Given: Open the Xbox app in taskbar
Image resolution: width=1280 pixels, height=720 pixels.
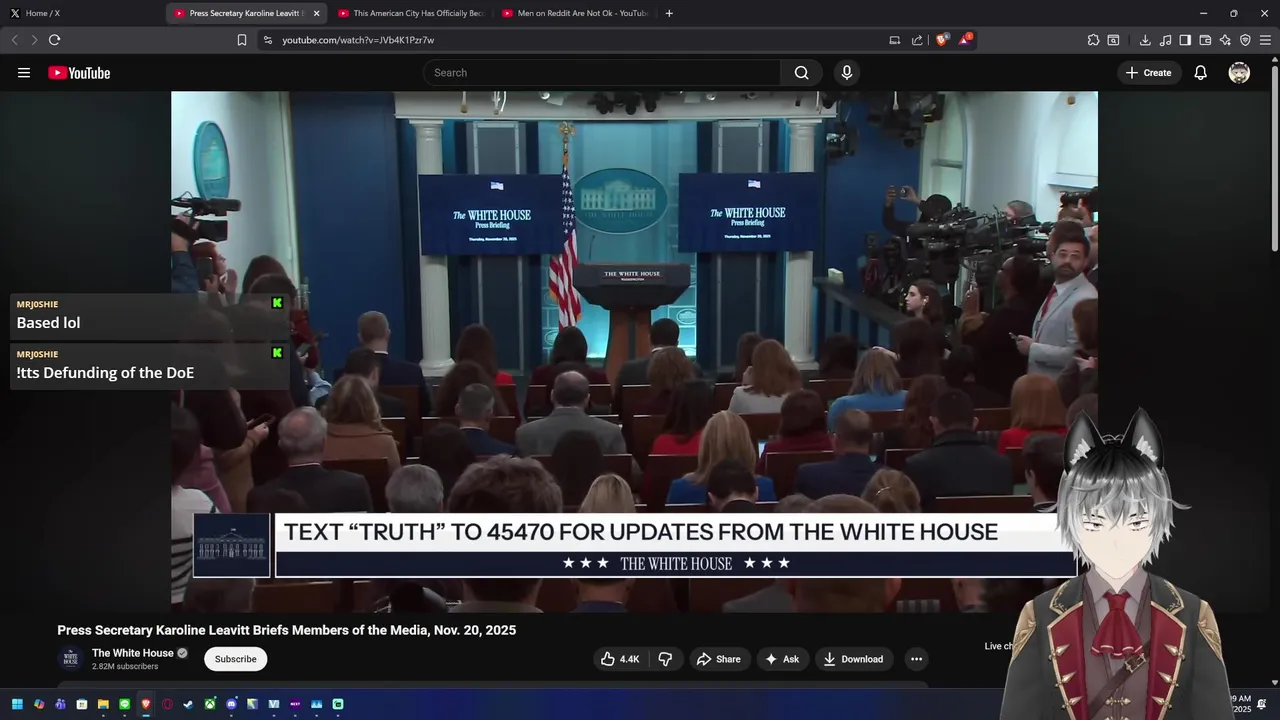Looking at the screenshot, I should [210, 704].
